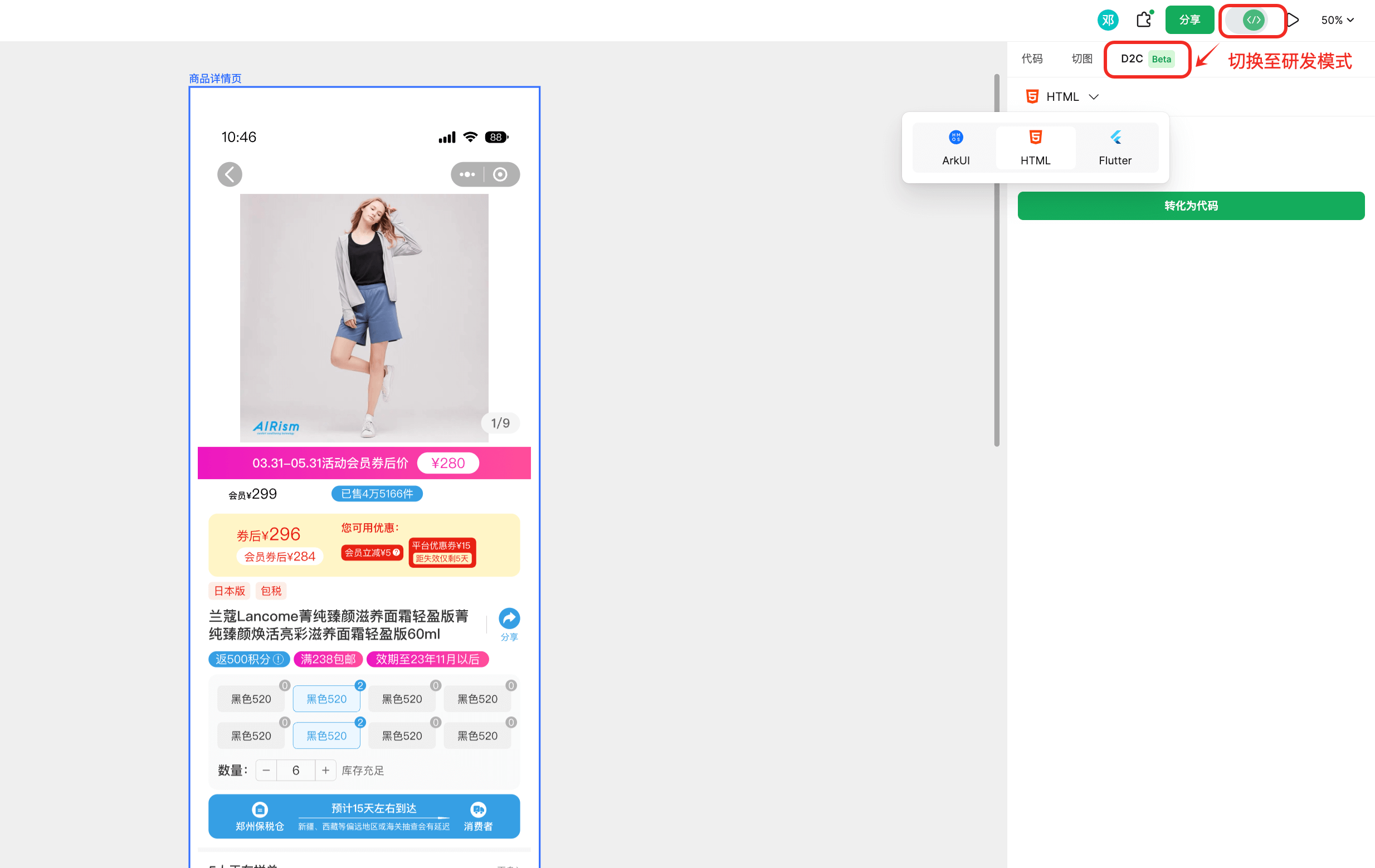Viewport: 1375px width, 868px height.
Task: Click the three-dot more icon in mockup
Action: point(467,174)
